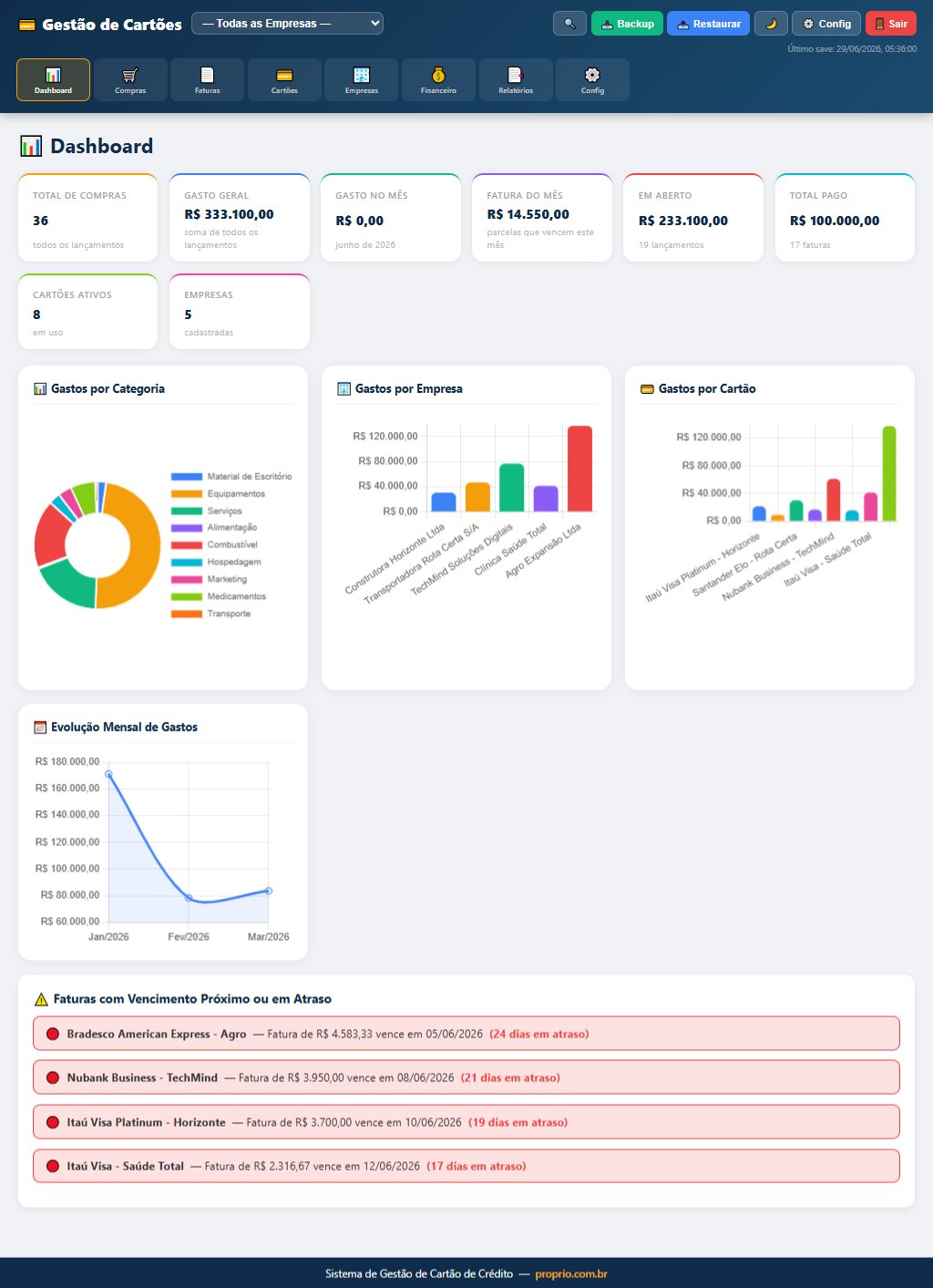Click the Sair logout button
933x1288 pixels.
click(x=890, y=24)
